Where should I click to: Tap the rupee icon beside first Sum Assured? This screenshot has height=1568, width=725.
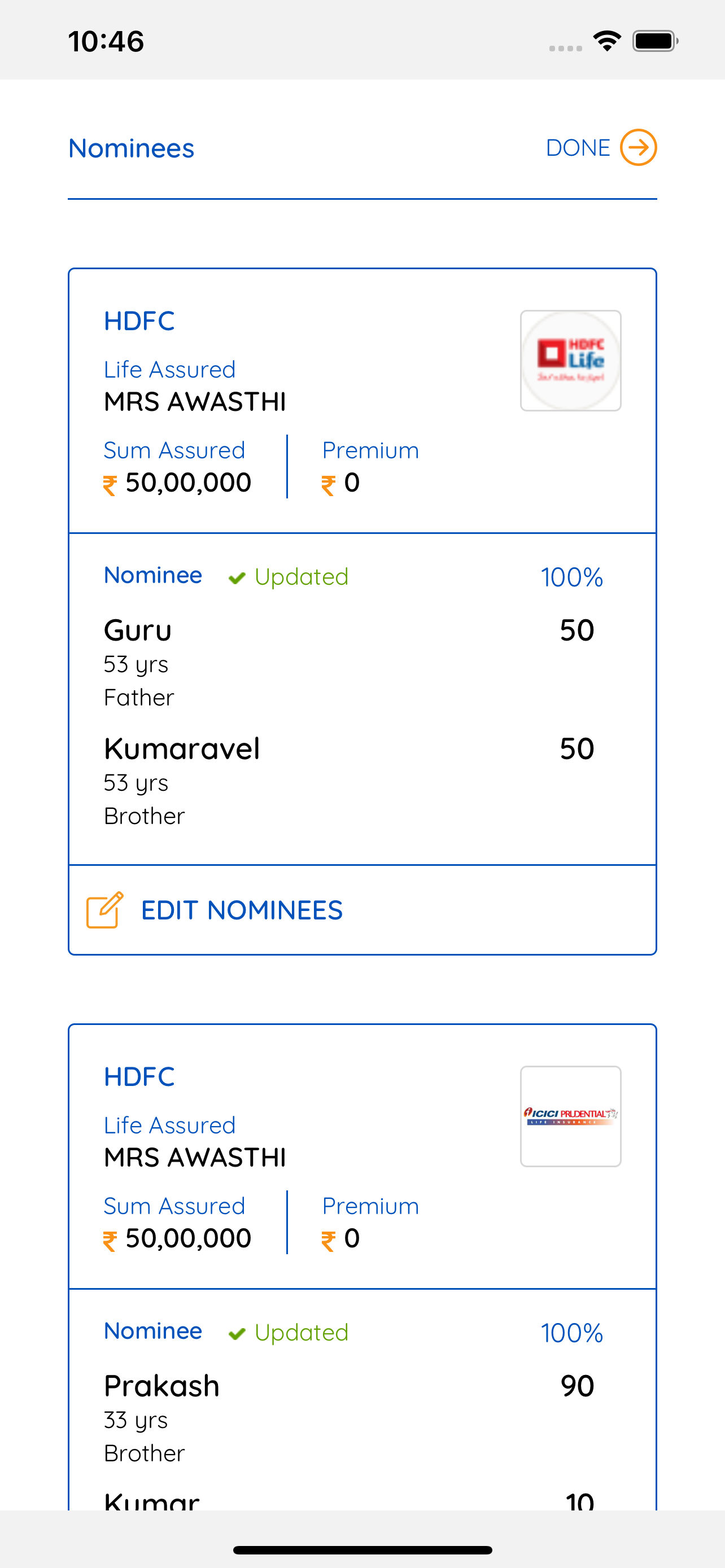[110, 485]
